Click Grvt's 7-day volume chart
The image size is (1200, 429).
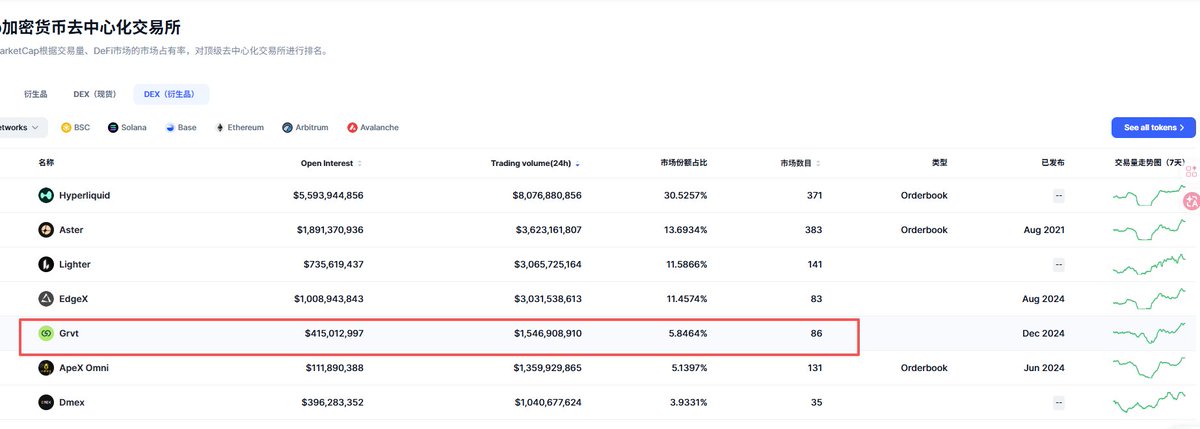(x=1149, y=333)
